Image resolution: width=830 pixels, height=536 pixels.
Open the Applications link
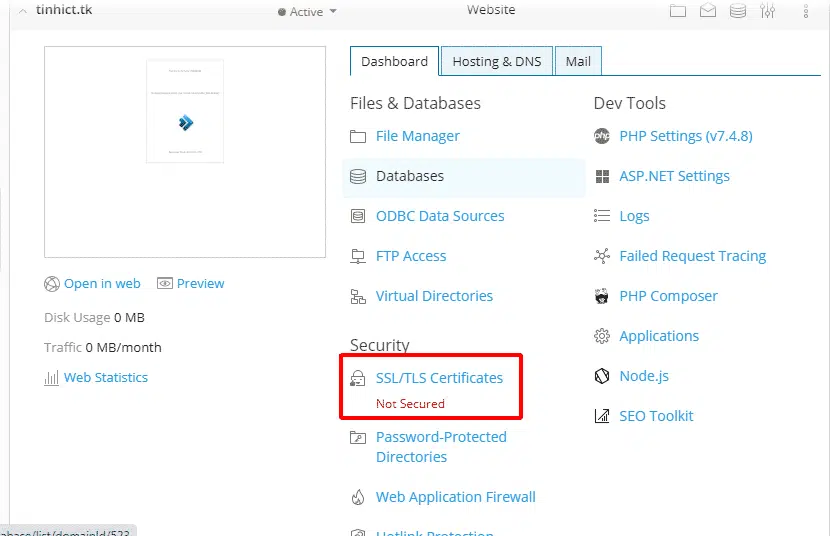pos(659,336)
